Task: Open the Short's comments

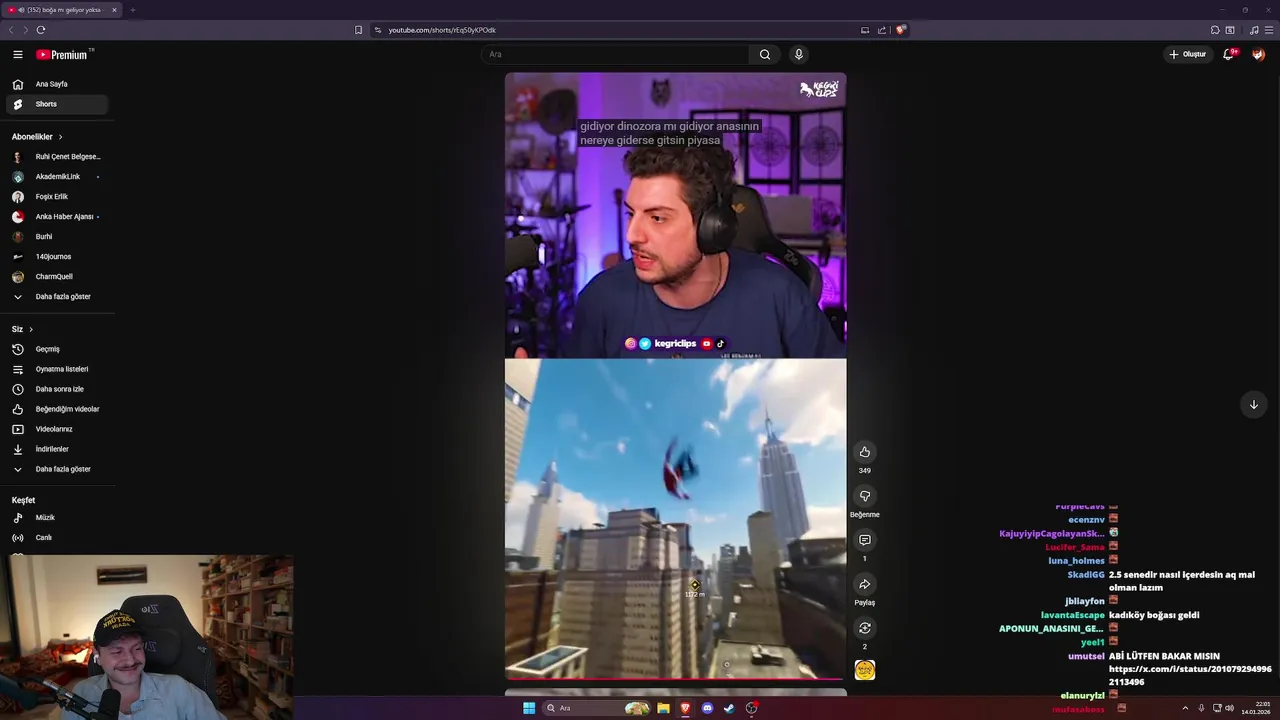Action: point(865,540)
